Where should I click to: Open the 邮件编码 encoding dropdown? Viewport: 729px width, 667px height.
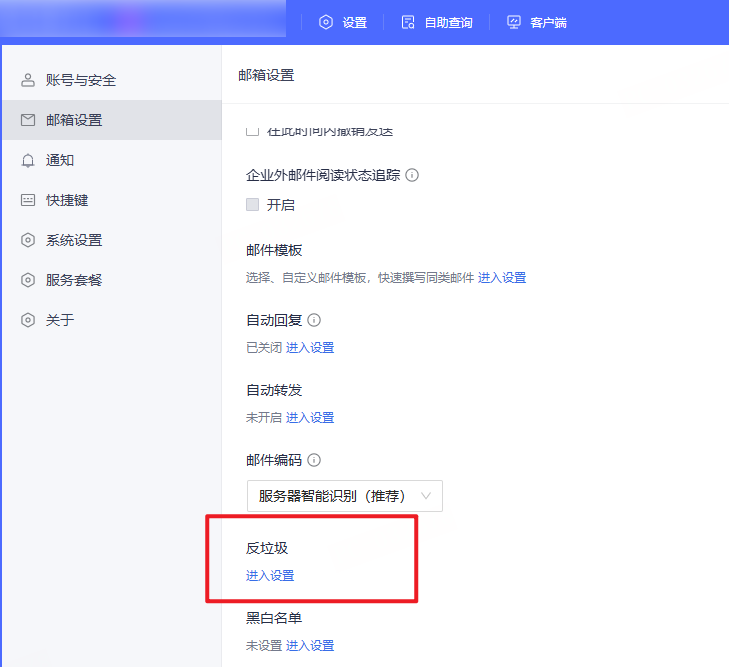(344, 495)
